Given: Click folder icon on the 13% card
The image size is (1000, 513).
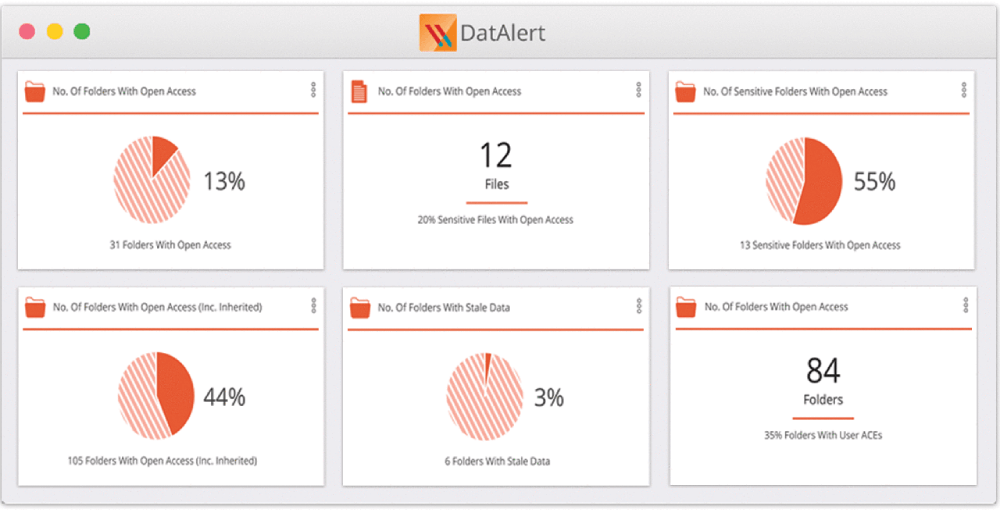Looking at the screenshot, I should 35,91.
